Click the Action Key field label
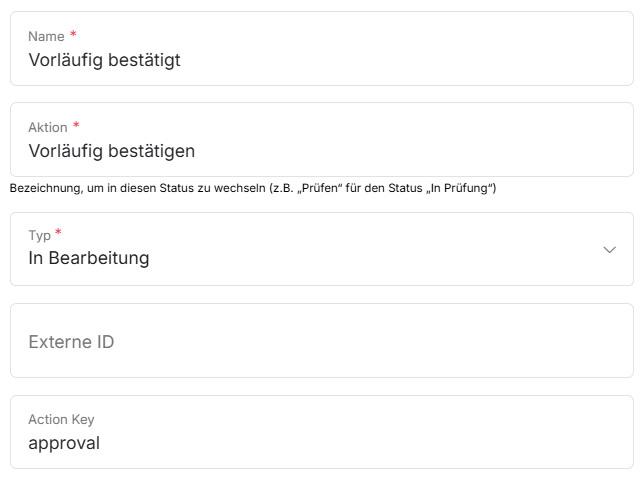644x484 pixels. click(61, 420)
